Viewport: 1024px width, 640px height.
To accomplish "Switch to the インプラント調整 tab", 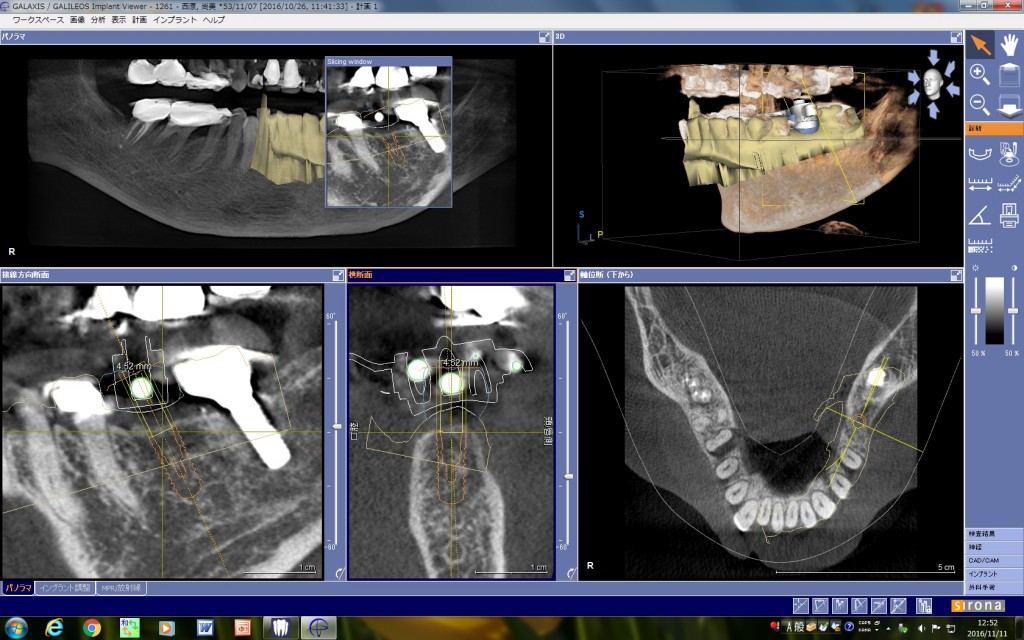I will tap(65, 588).
